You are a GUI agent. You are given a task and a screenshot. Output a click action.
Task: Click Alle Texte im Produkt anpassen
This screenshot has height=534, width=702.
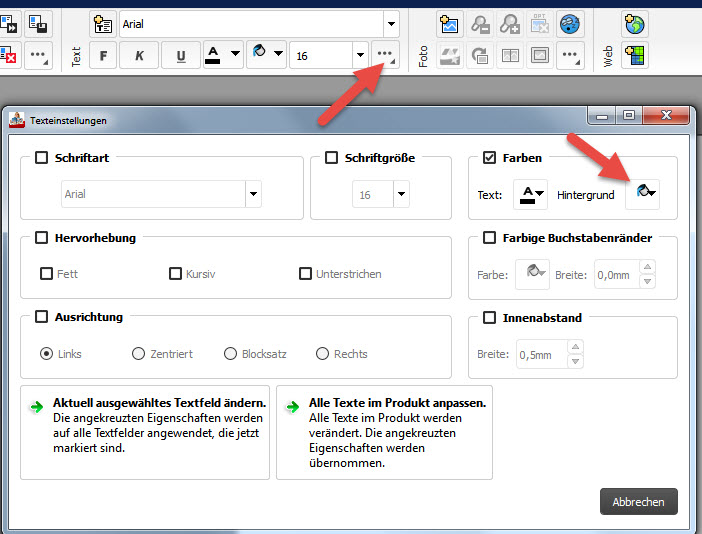(384, 432)
